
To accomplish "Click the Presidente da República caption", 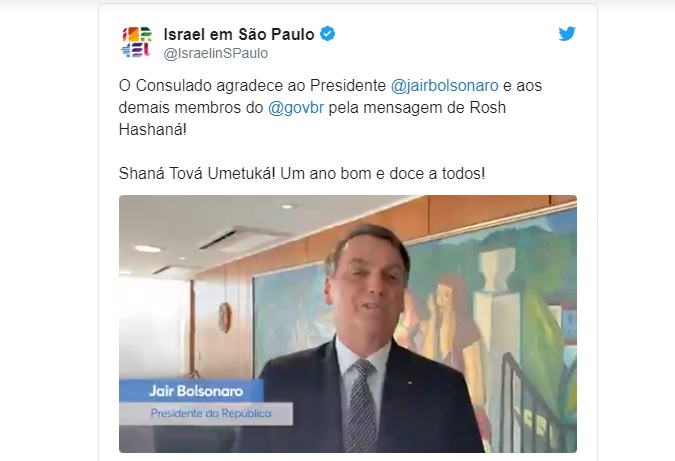I will (x=211, y=414).
